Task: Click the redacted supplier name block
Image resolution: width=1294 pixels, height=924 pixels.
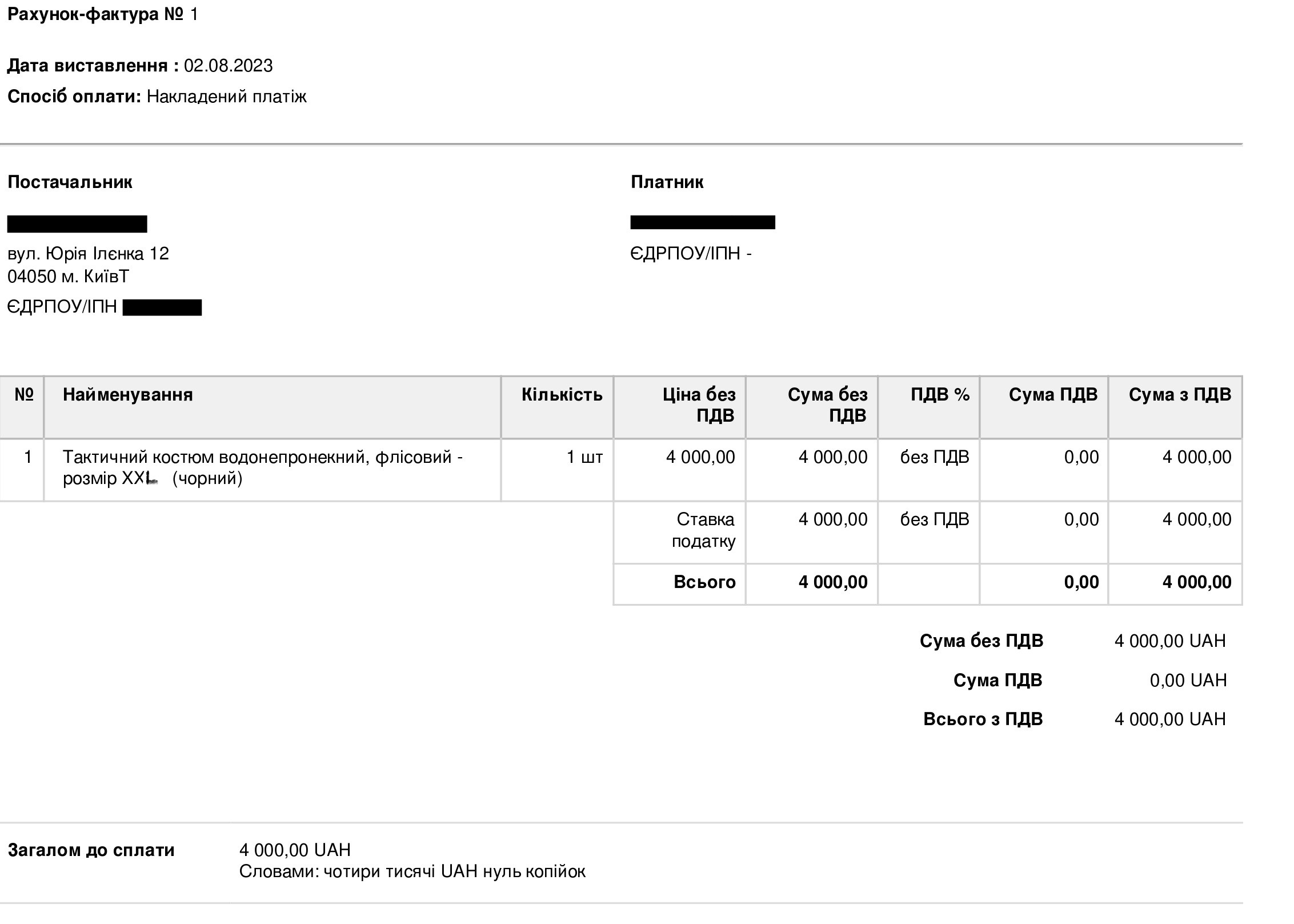Action: (x=77, y=224)
